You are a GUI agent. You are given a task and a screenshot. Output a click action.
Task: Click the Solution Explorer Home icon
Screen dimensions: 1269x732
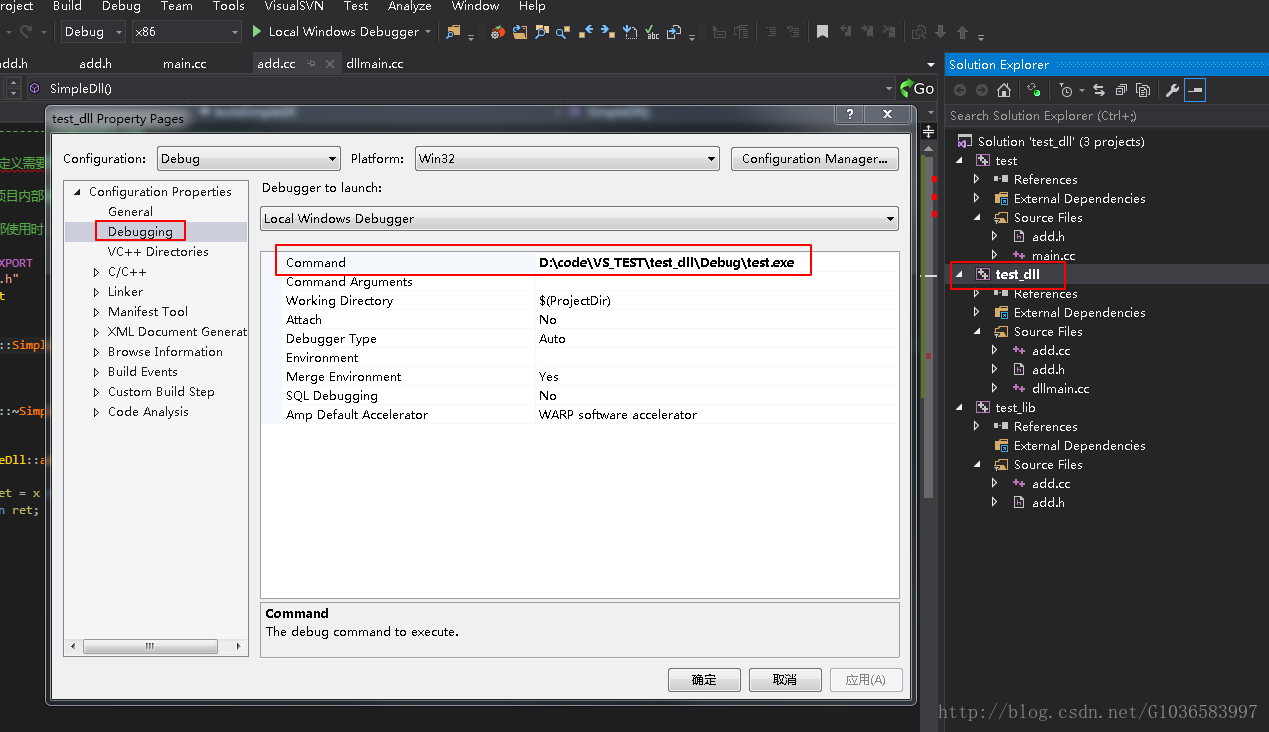(1004, 90)
